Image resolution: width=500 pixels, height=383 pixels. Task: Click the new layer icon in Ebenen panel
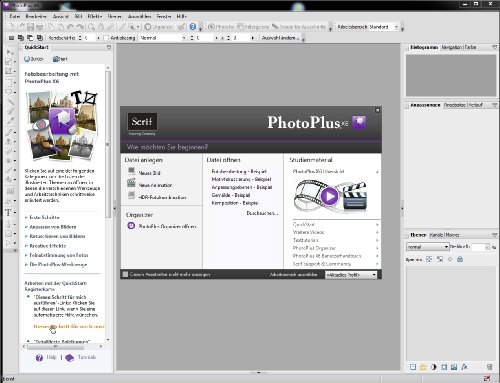tap(413, 367)
